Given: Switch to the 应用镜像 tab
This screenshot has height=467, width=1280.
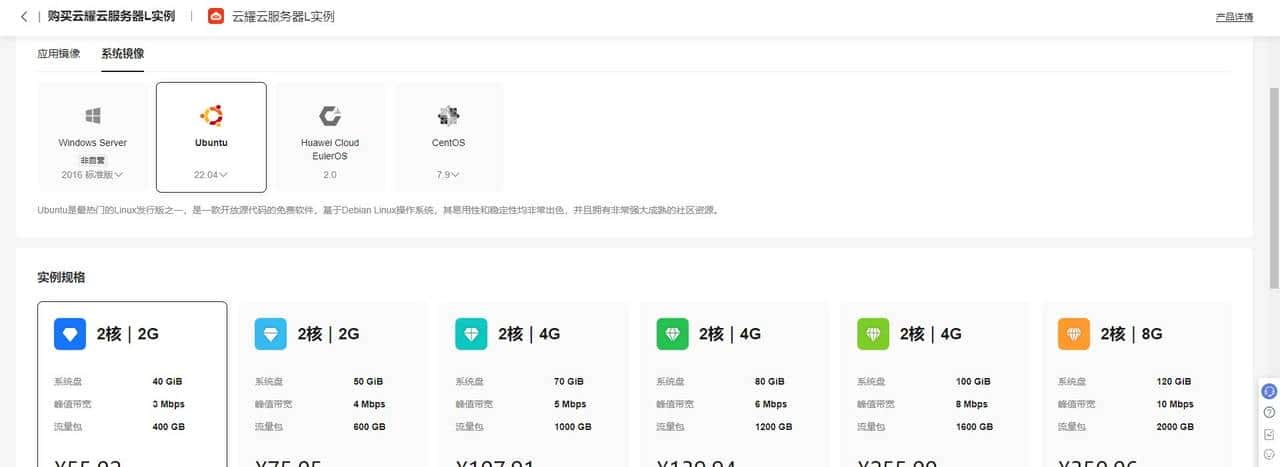Looking at the screenshot, I should coord(59,54).
